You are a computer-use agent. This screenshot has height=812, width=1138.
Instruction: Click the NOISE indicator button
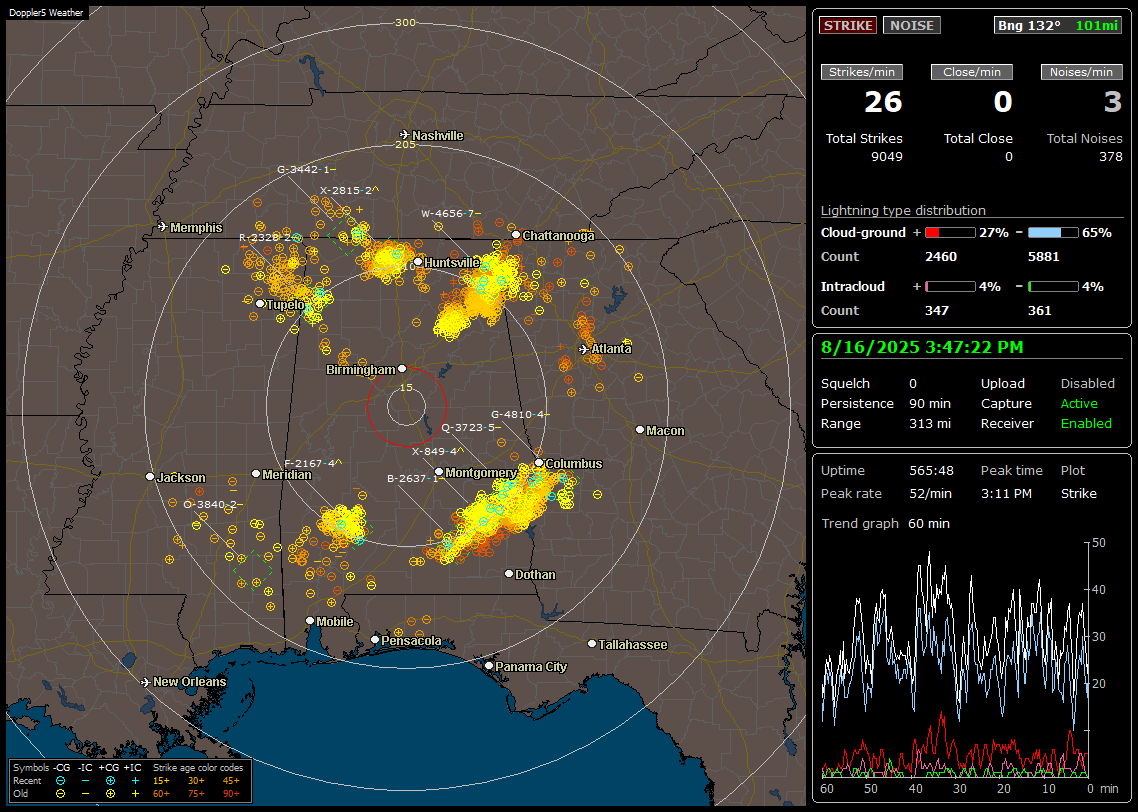pyautogui.click(x=912, y=25)
